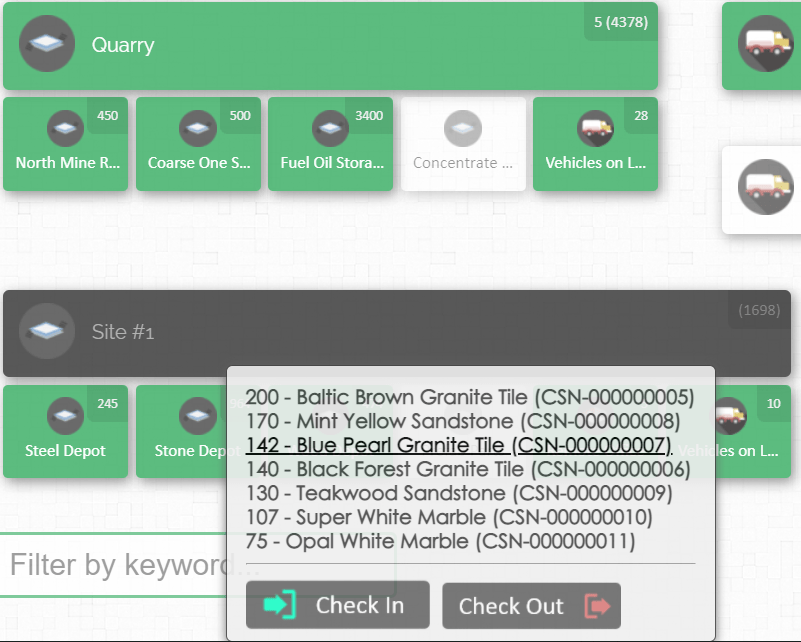
Task: Click the Site #1 header icon
Action: pyautogui.click(x=47, y=331)
